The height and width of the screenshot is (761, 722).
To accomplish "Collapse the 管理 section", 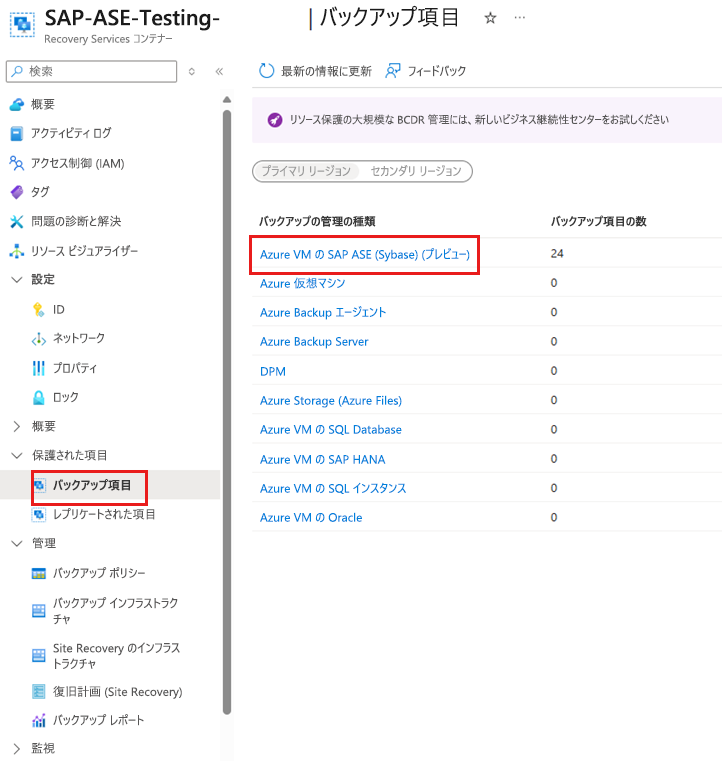I will tap(17, 544).
